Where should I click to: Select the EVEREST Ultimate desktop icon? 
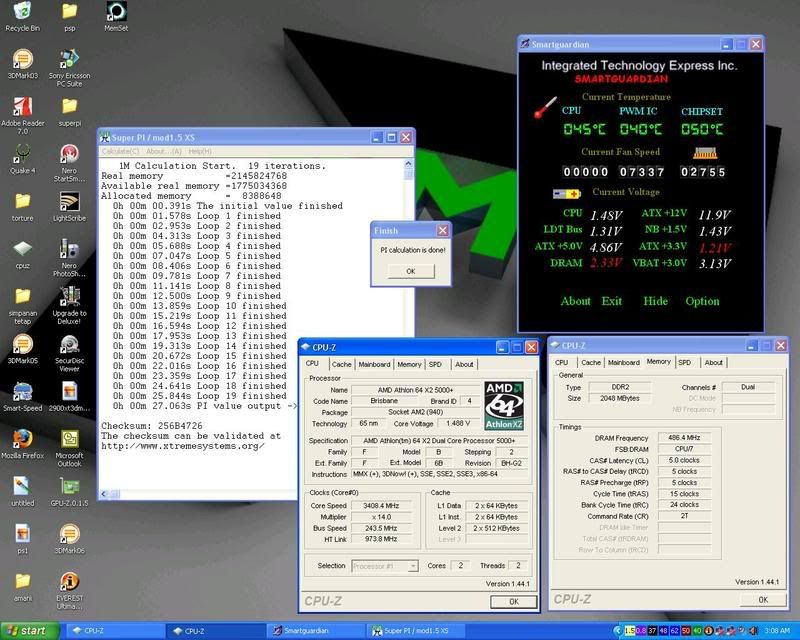tap(69, 583)
